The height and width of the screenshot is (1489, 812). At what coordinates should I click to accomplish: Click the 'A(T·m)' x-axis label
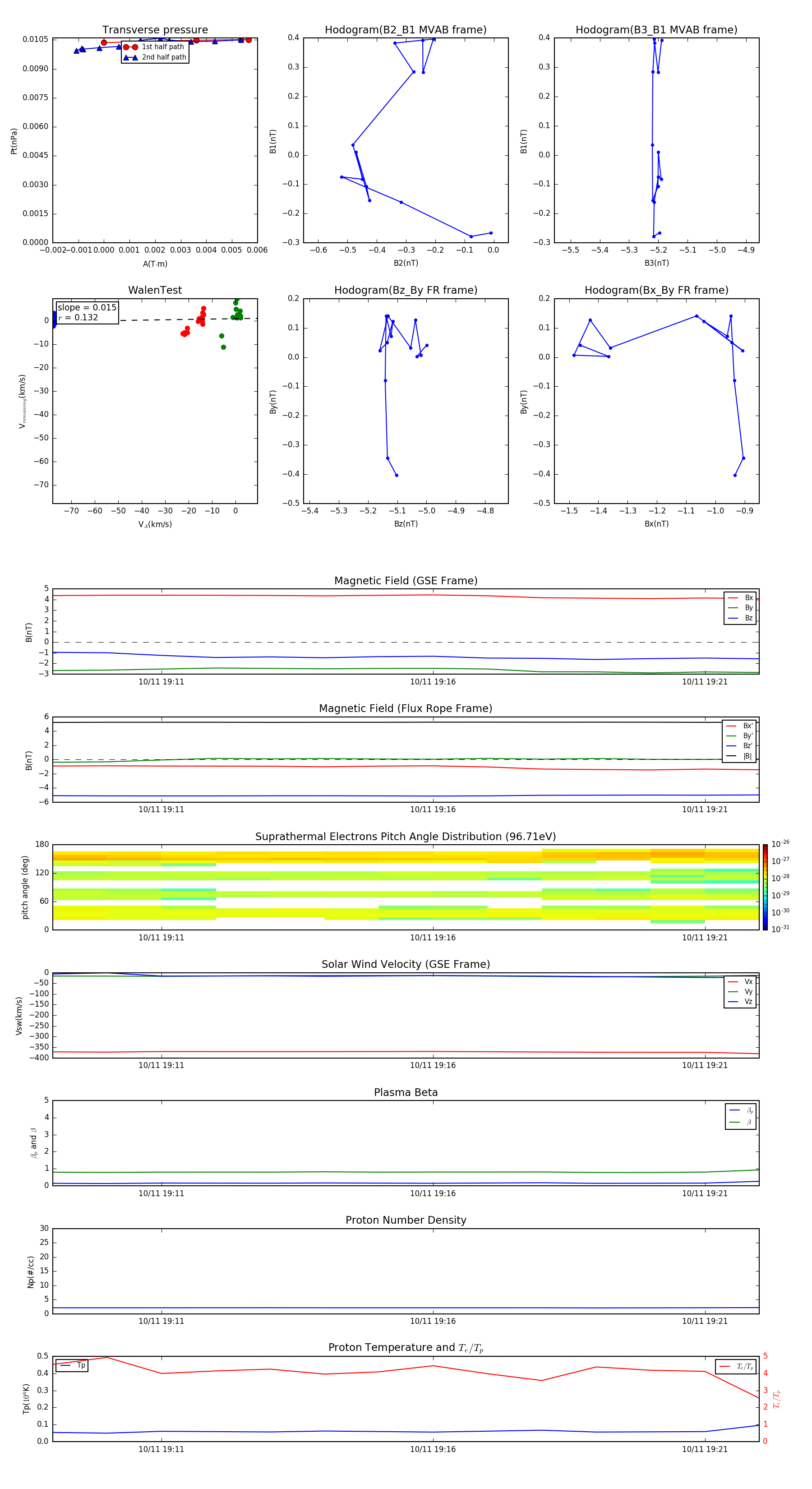pyautogui.click(x=155, y=264)
